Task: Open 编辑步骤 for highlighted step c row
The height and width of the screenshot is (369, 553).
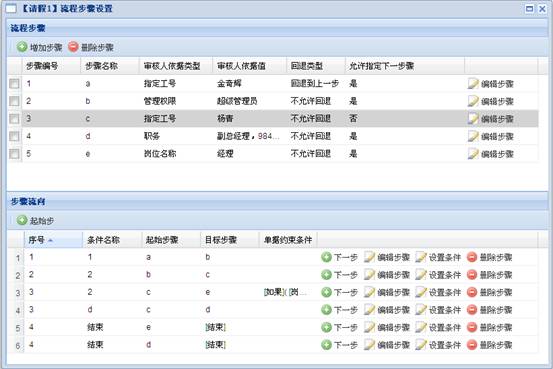Action: coord(490,119)
